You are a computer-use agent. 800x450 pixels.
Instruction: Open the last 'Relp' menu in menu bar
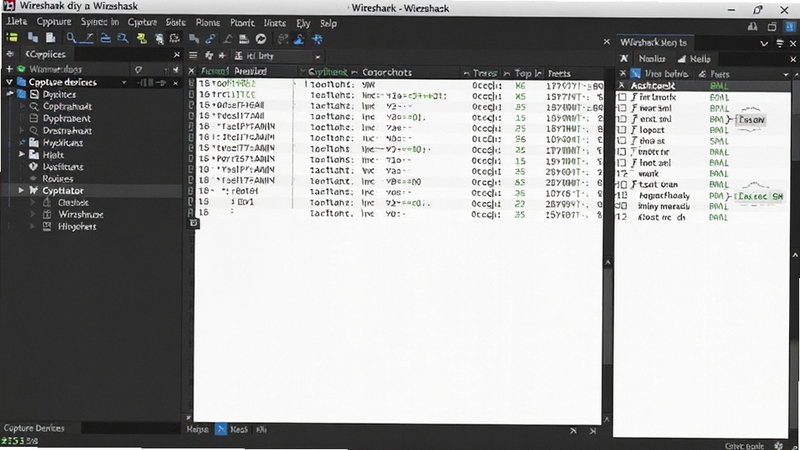(328, 23)
